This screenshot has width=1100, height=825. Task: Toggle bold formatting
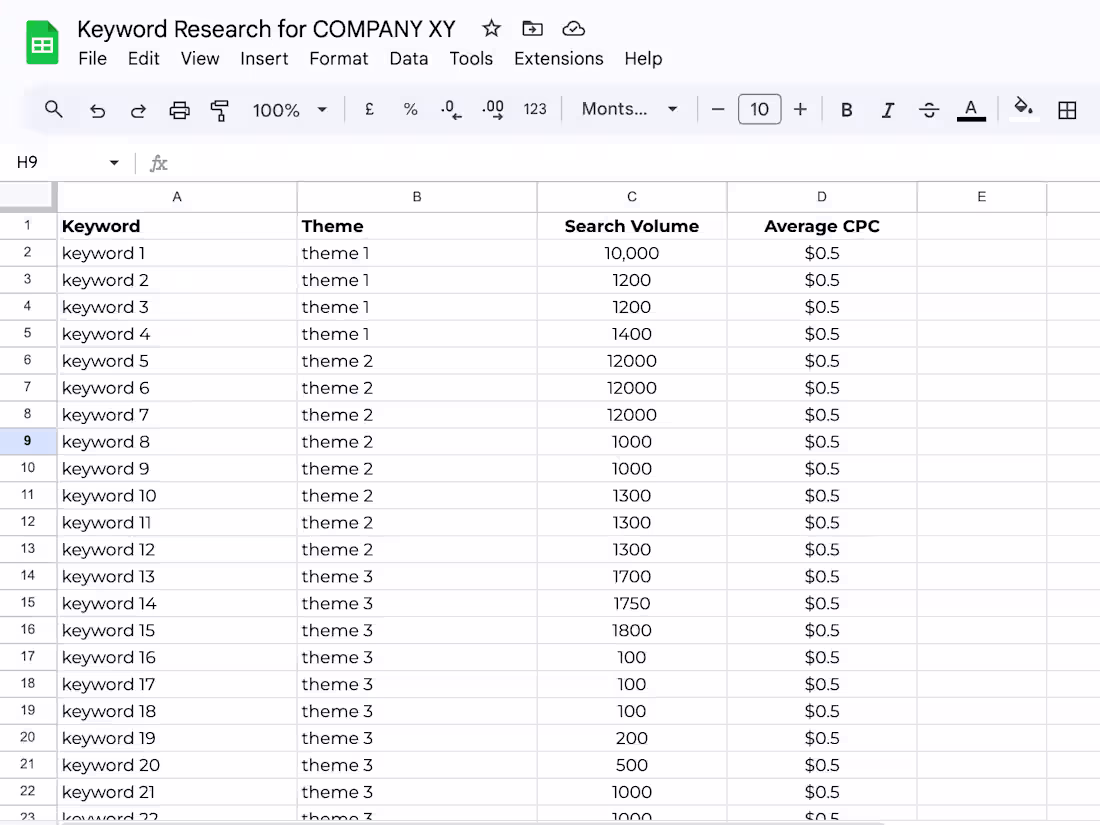(846, 110)
